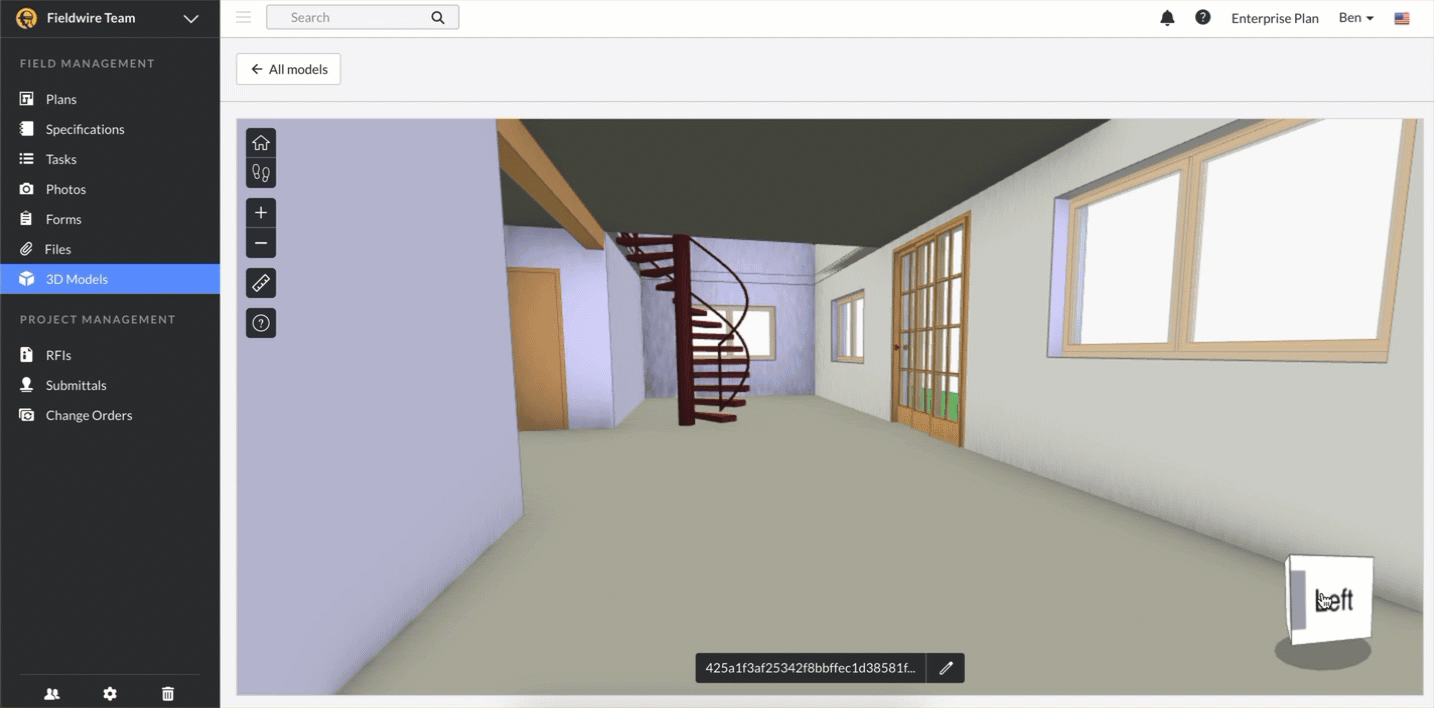This screenshot has height=708, width=1434.
Task: Click the Search input field
Action: (355, 17)
